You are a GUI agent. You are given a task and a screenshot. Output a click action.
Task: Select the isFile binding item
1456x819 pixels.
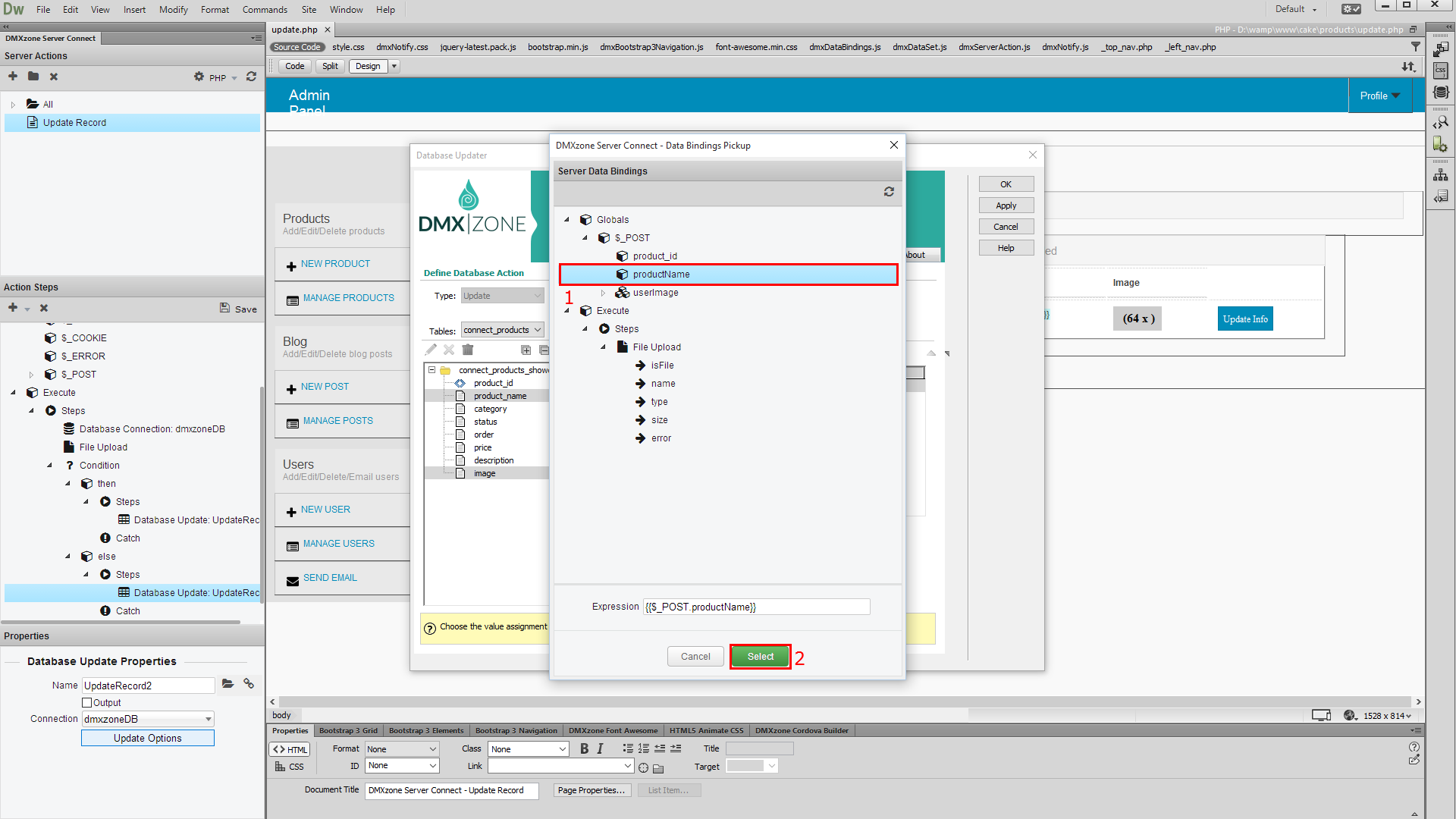(x=662, y=366)
